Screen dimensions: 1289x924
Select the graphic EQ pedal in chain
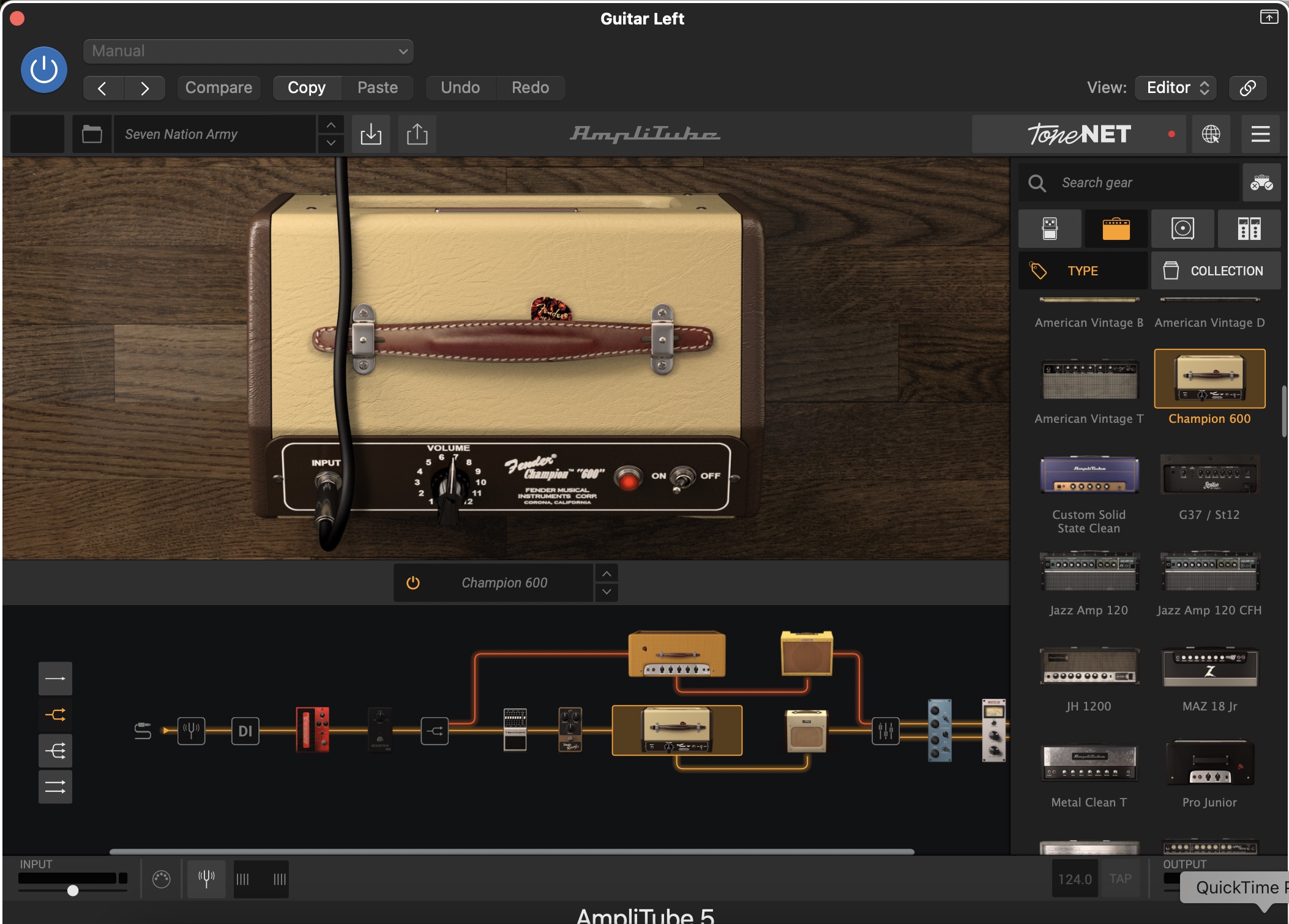coord(515,729)
